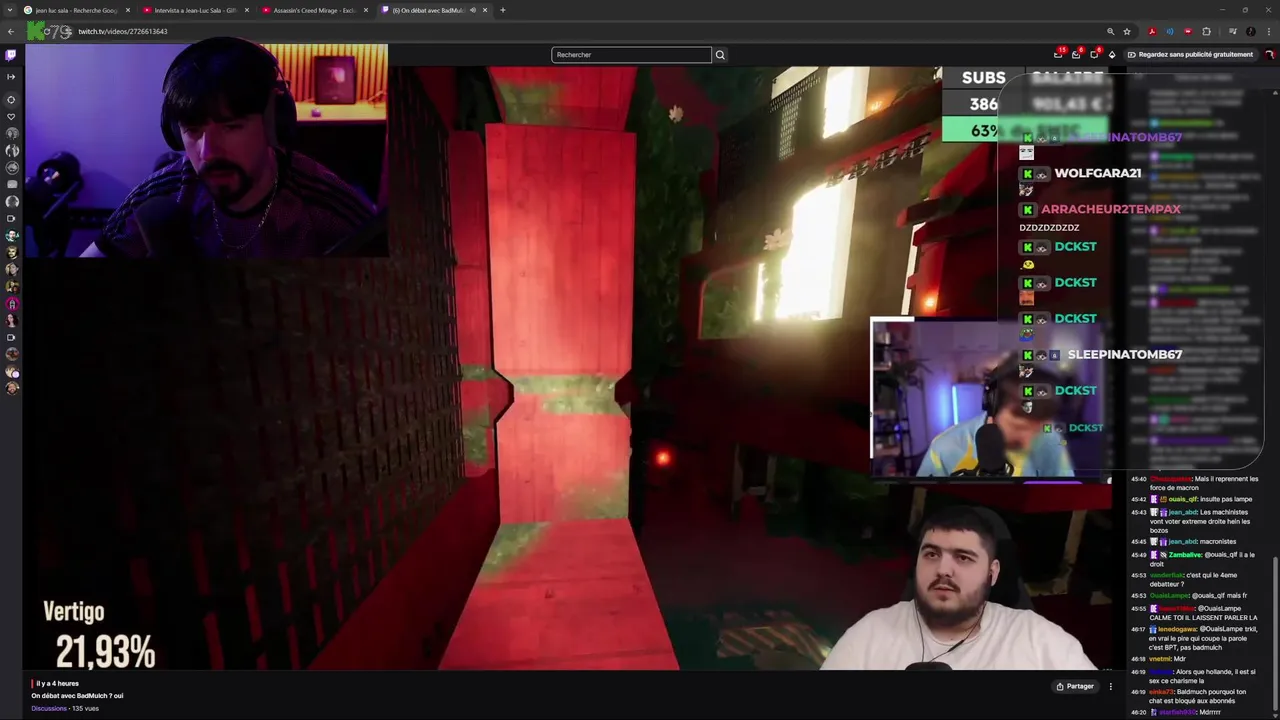This screenshot has width=1280, height=720.
Task: Open the Twitch user avatar menu
Action: [x=1269, y=55]
